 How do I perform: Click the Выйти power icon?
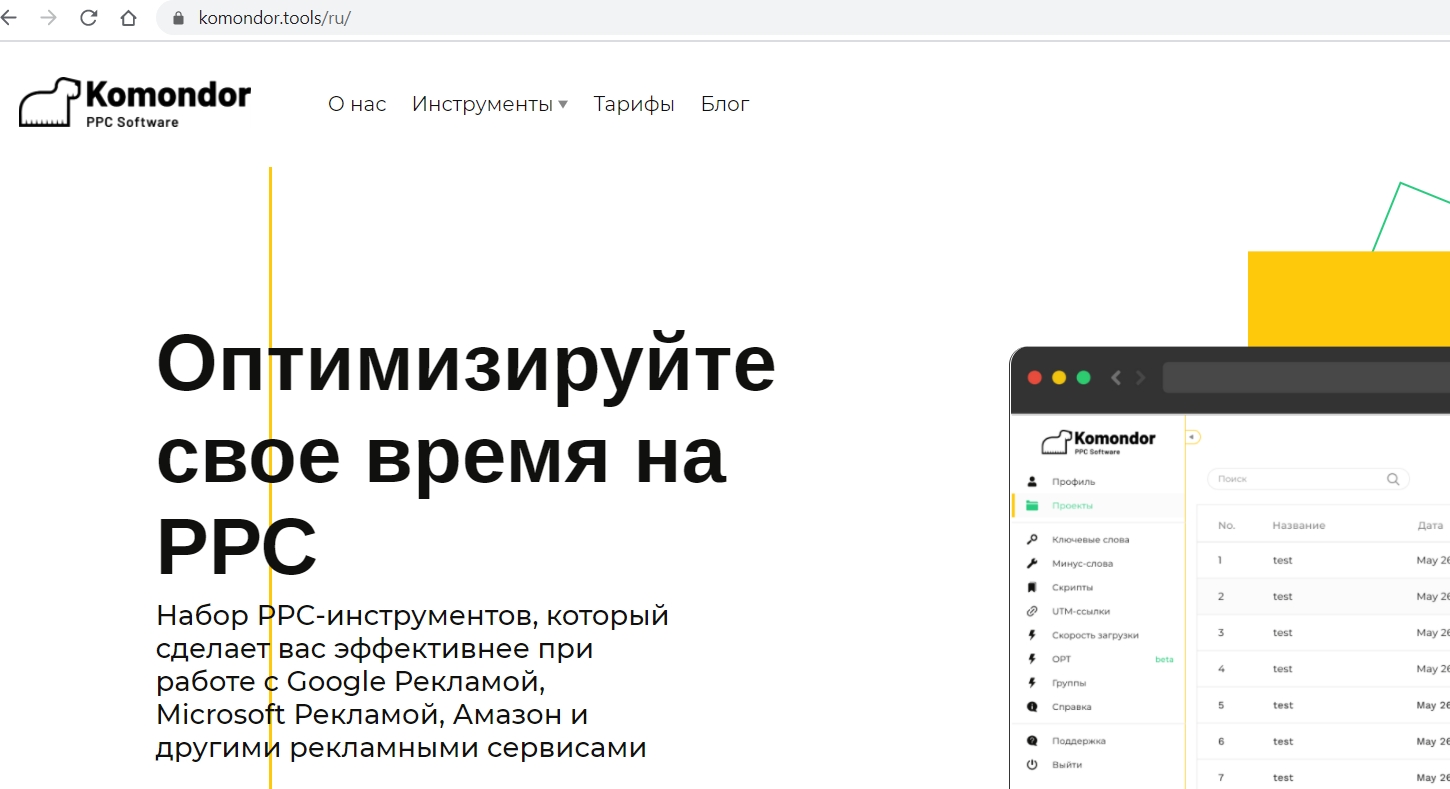click(x=1032, y=765)
